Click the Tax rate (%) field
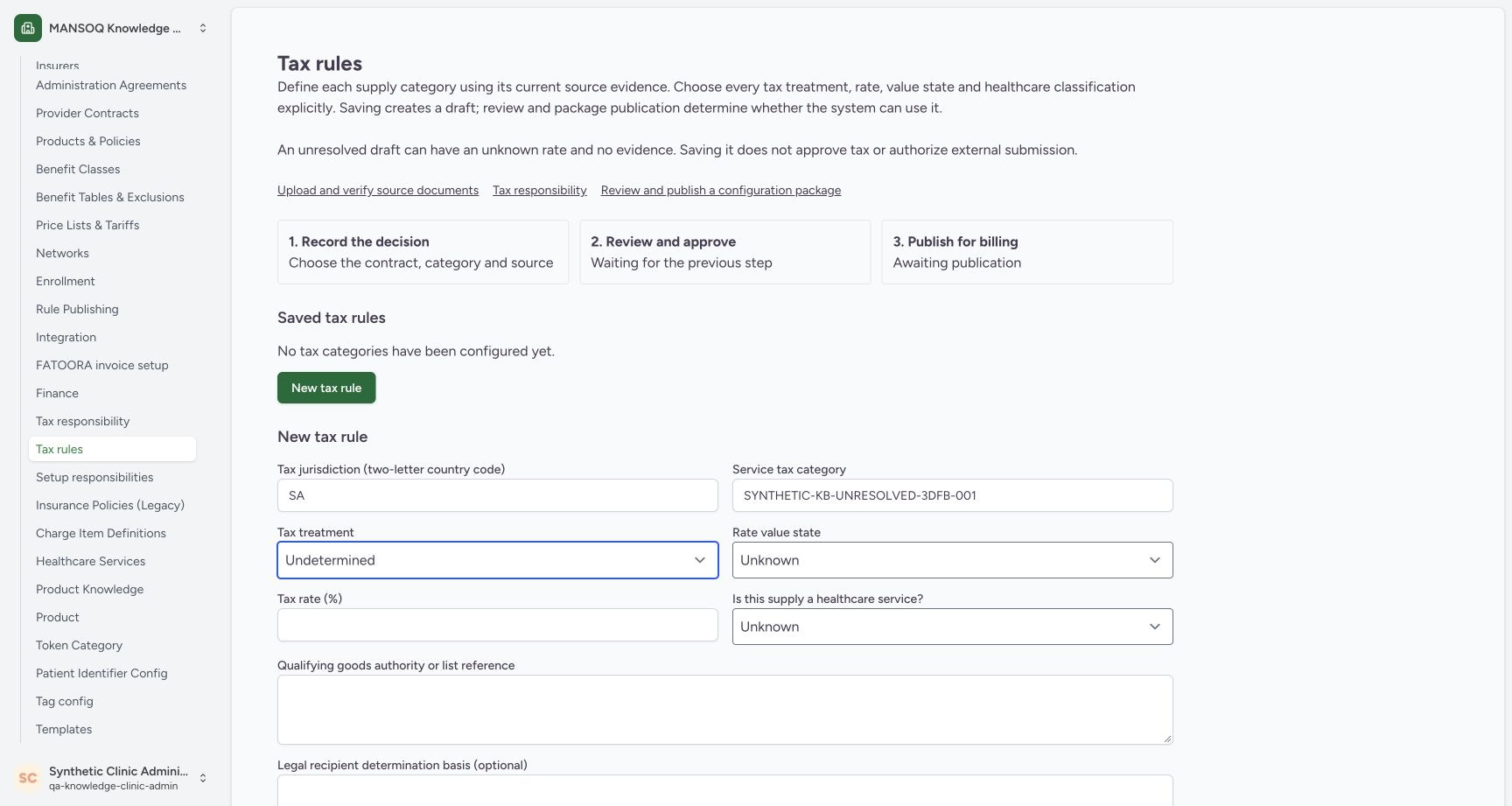This screenshot has height=806, width=1512. coord(498,625)
